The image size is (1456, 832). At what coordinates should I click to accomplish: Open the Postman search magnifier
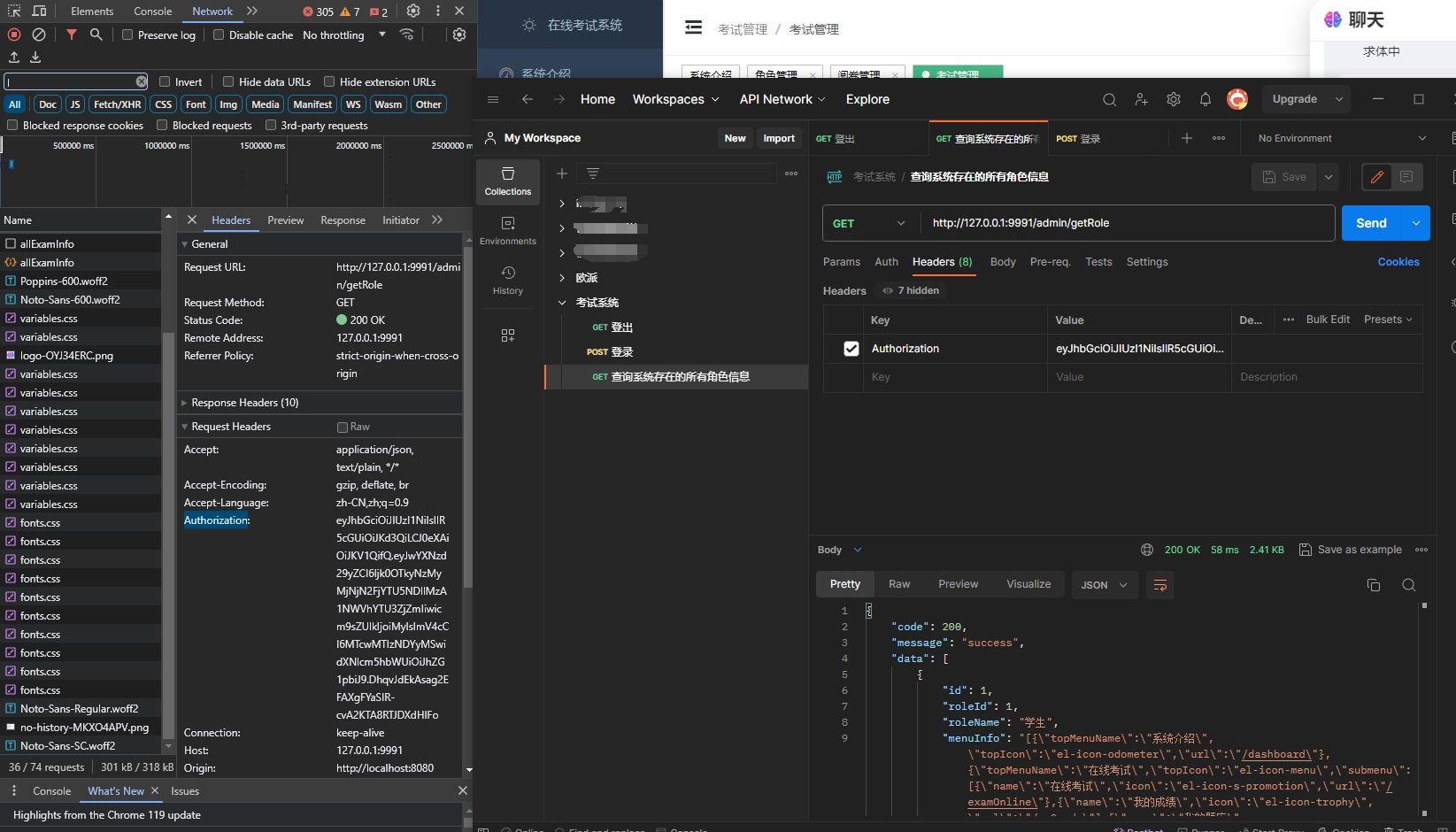pos(1109,99)
